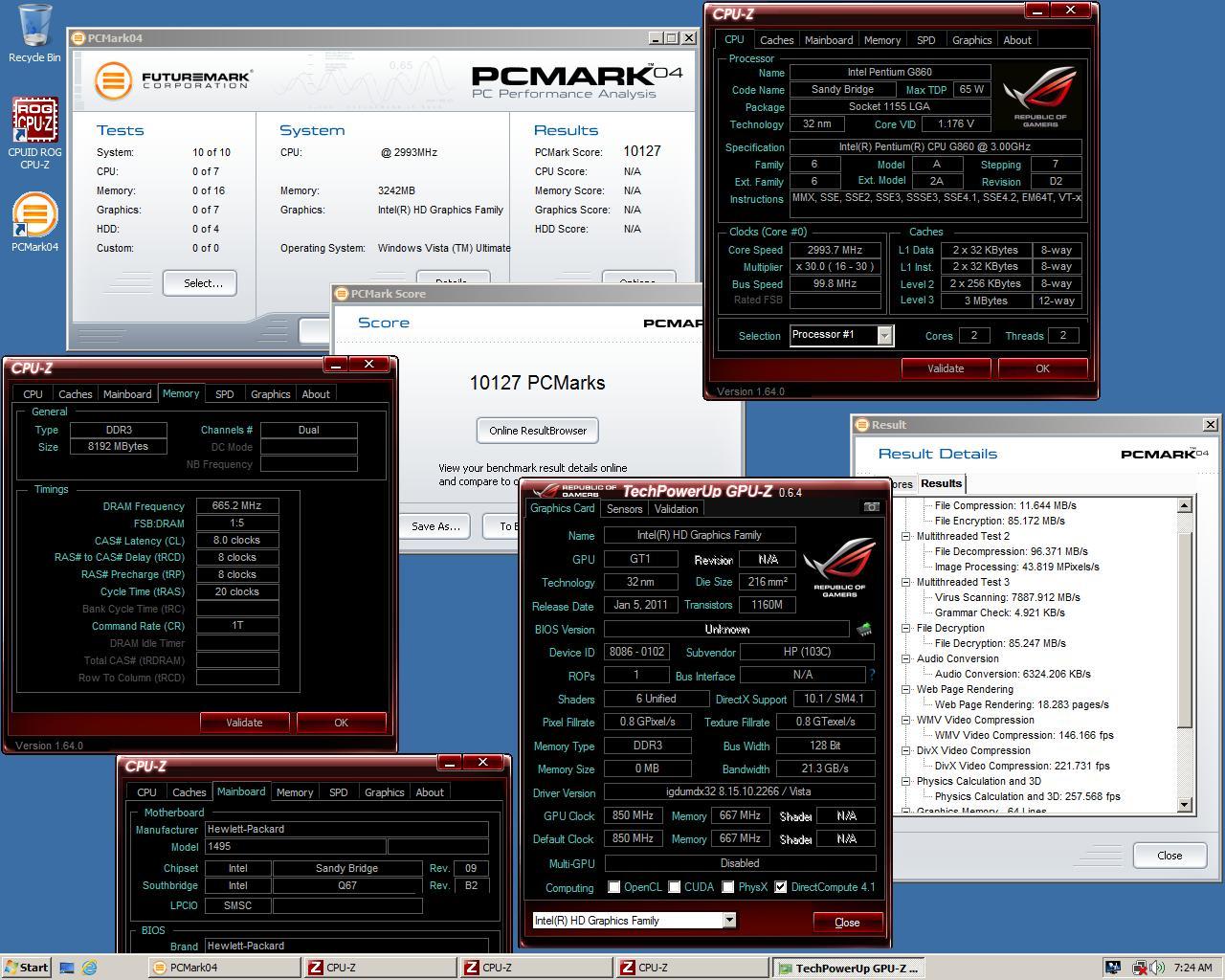Click the Result list scroll down arrow
1225x980 pixels.
1185,805
